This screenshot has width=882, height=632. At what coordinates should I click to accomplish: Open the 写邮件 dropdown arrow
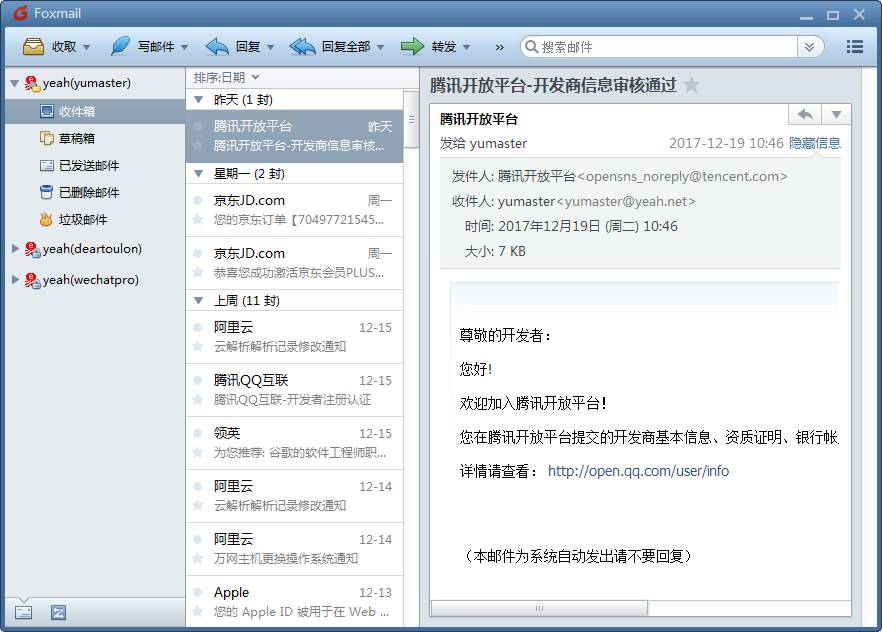coord(184,47)
